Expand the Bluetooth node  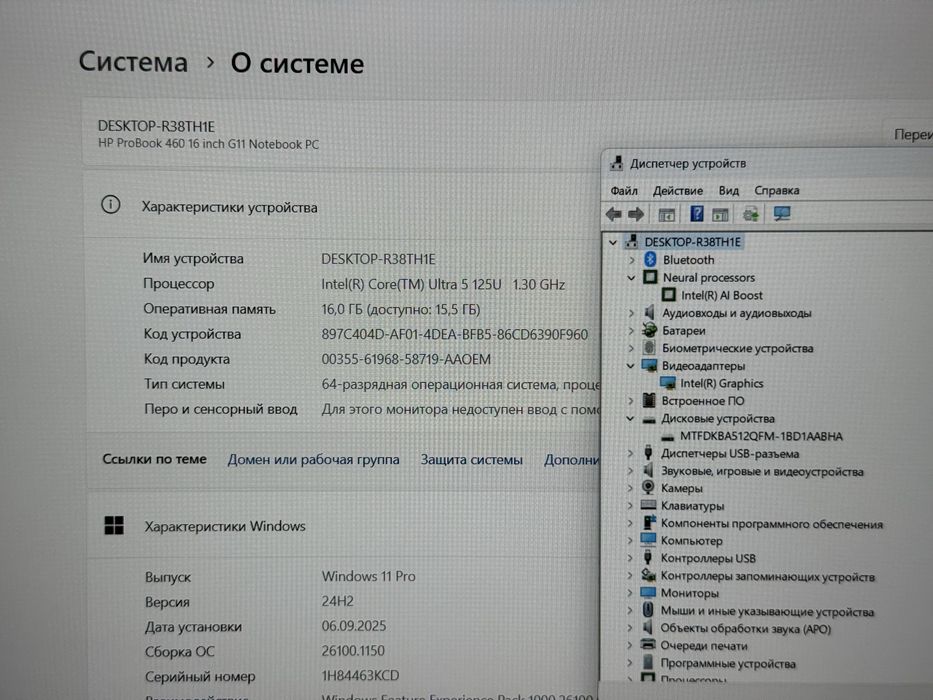coord(632,260)
